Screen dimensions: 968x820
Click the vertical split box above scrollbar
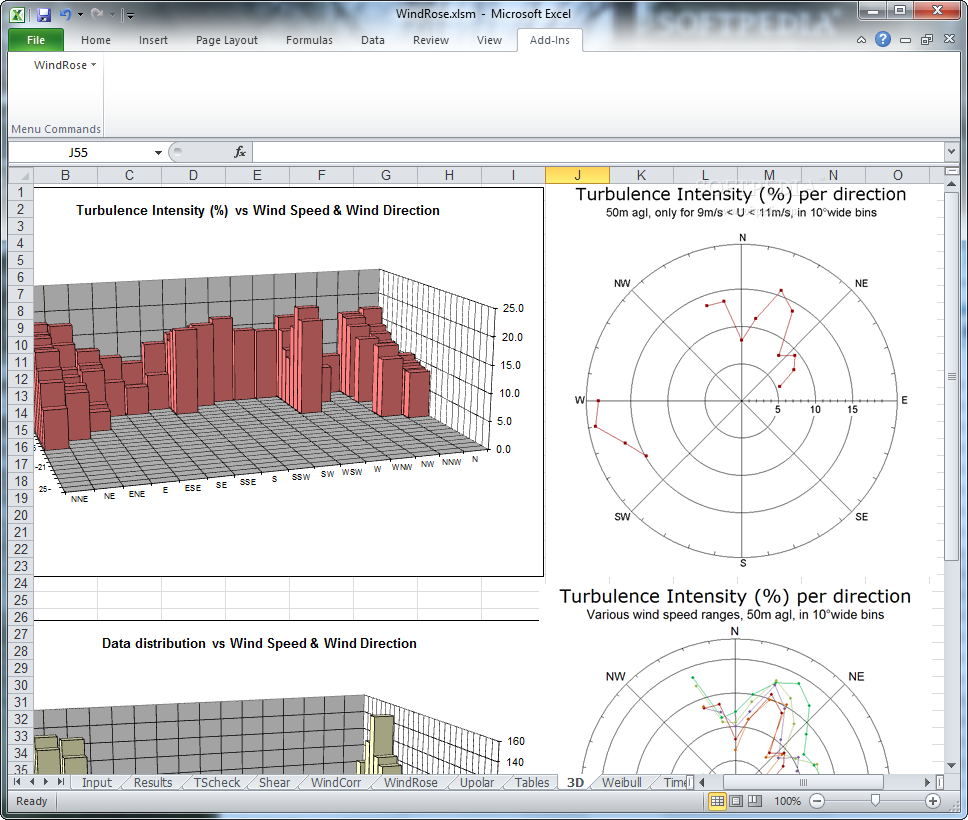tap(951, 170)
